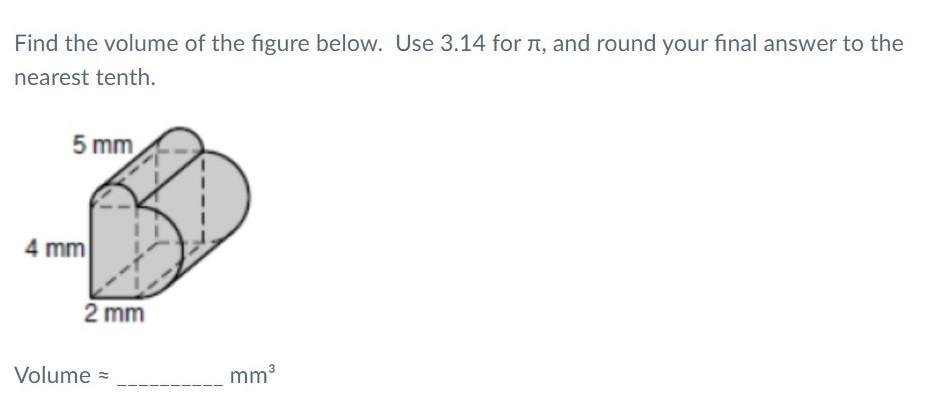Click the 4 mm height label

55,248
